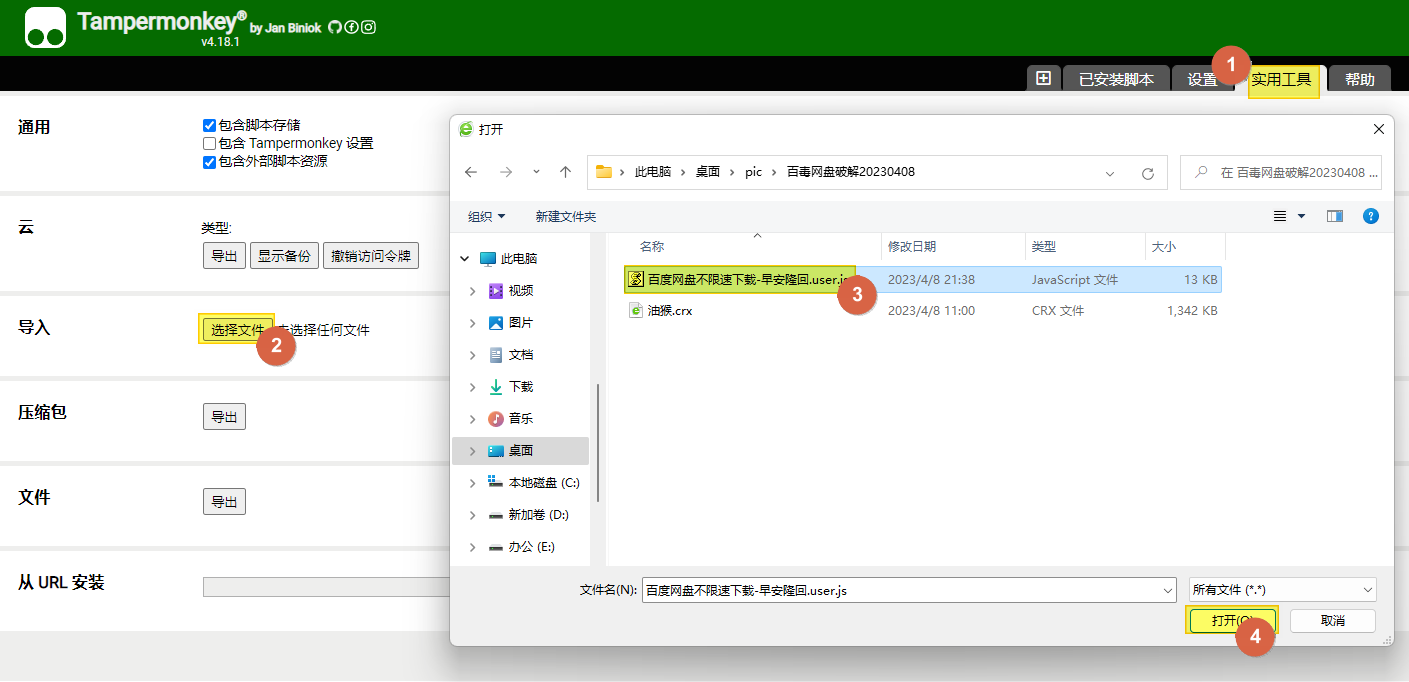
Task: Open the 所有文件 file type dropdown
Action: [x=1282, y=590]
